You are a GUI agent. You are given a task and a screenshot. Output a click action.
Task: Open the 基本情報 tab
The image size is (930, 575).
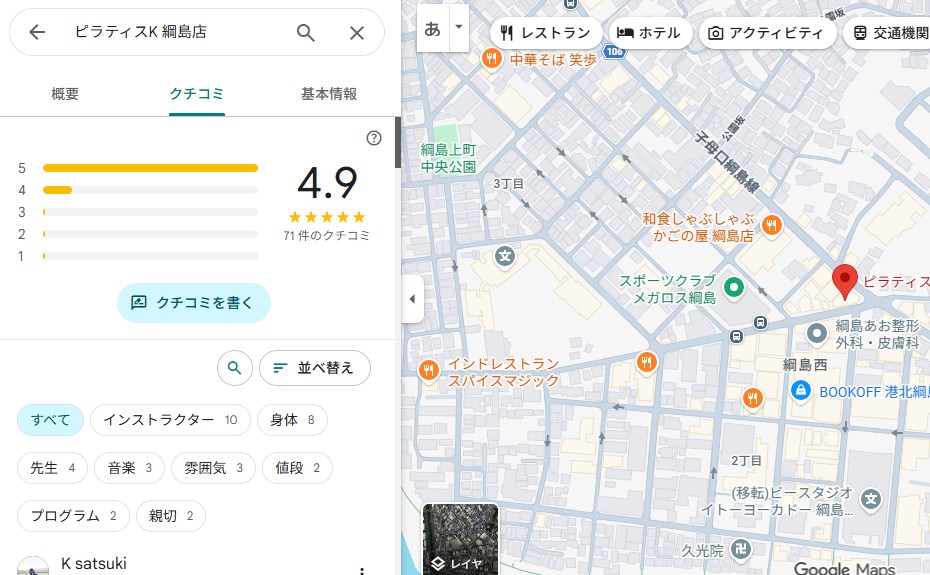329,94
